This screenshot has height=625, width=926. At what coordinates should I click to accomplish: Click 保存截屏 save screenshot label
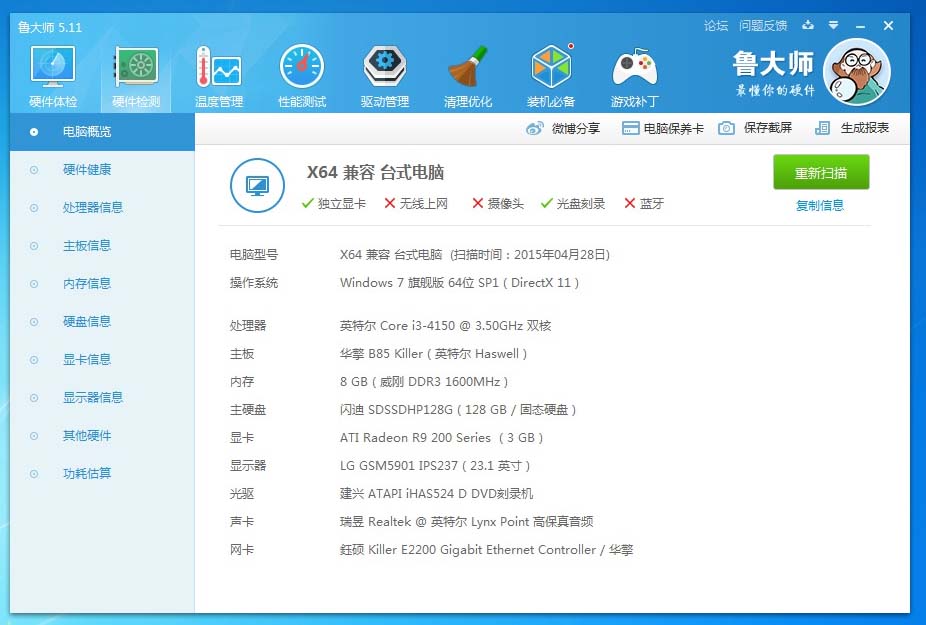tap(768, 128)
